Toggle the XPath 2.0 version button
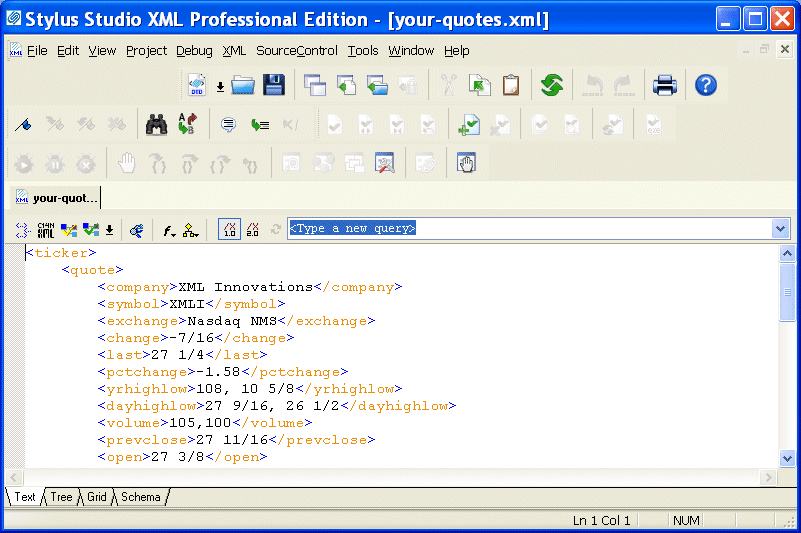The width and height of the screenshot is (801, 533). 252,229
